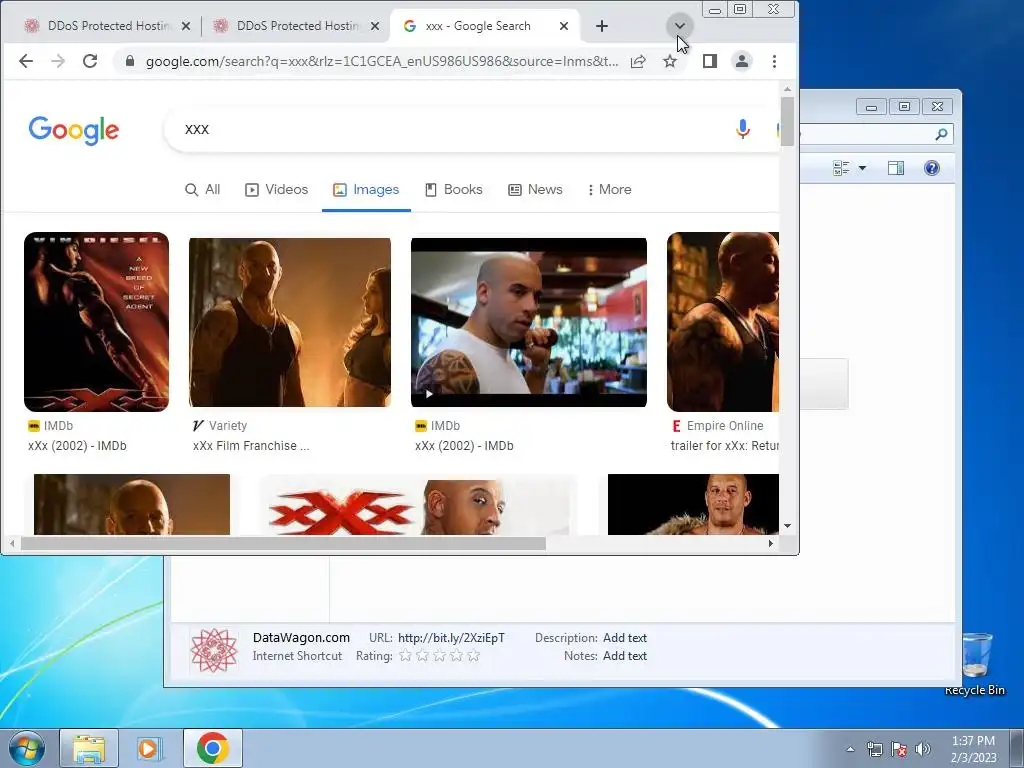This screenshot has height=768, width=1024.
Task: Switch to second DDoS Protected Hosting tab
Action: pyautogui.click(x=295, y=26)
